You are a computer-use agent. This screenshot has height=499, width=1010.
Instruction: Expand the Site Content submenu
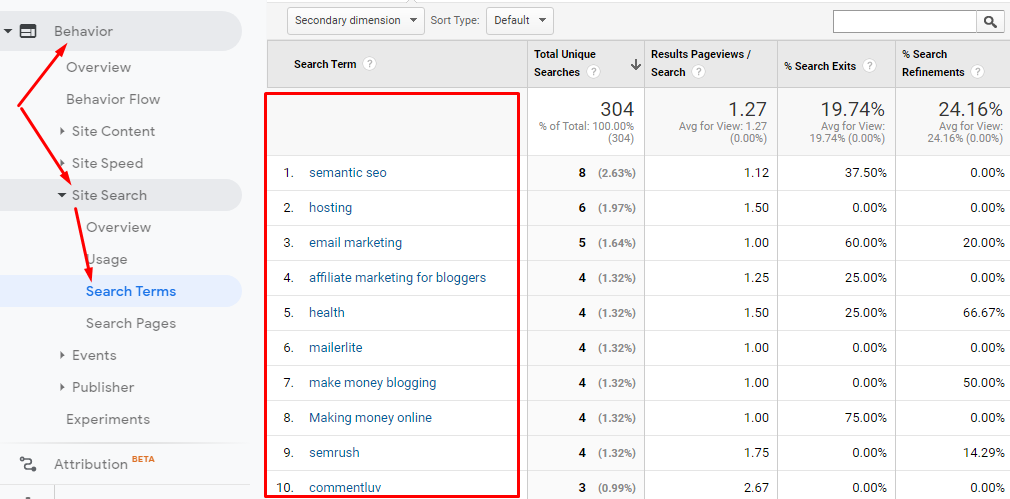62,131
